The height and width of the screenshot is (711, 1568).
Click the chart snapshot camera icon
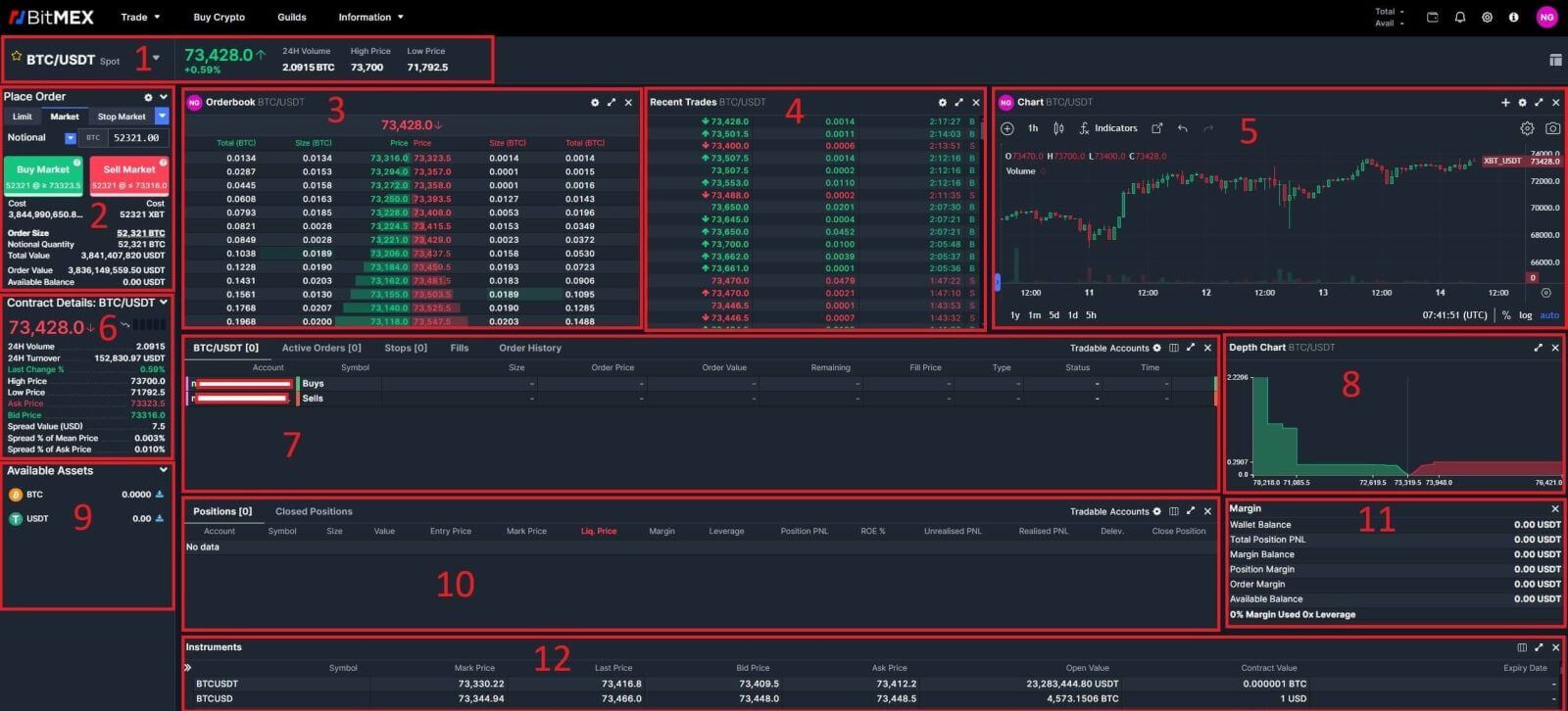(1552, 128)
